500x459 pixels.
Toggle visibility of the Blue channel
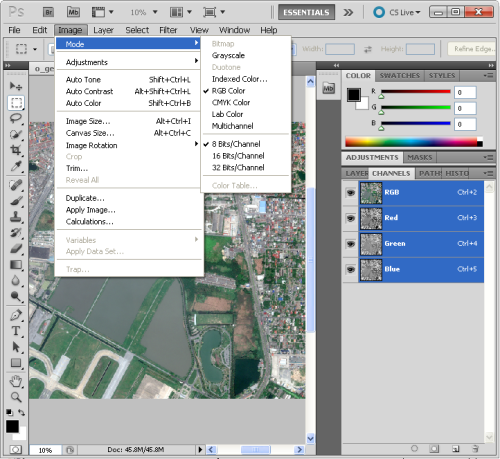350,269
